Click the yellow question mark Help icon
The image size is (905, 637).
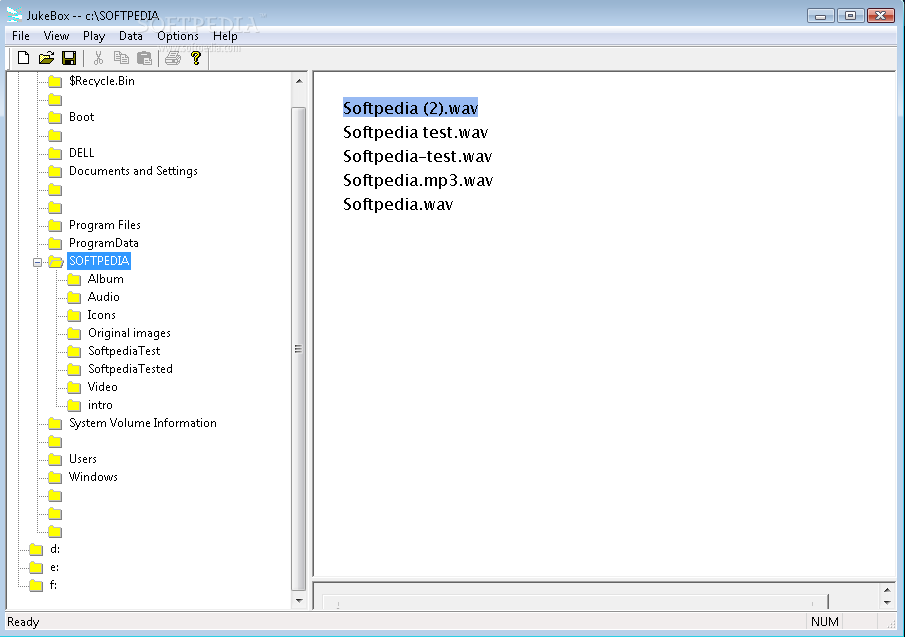[x=196, y=58]
